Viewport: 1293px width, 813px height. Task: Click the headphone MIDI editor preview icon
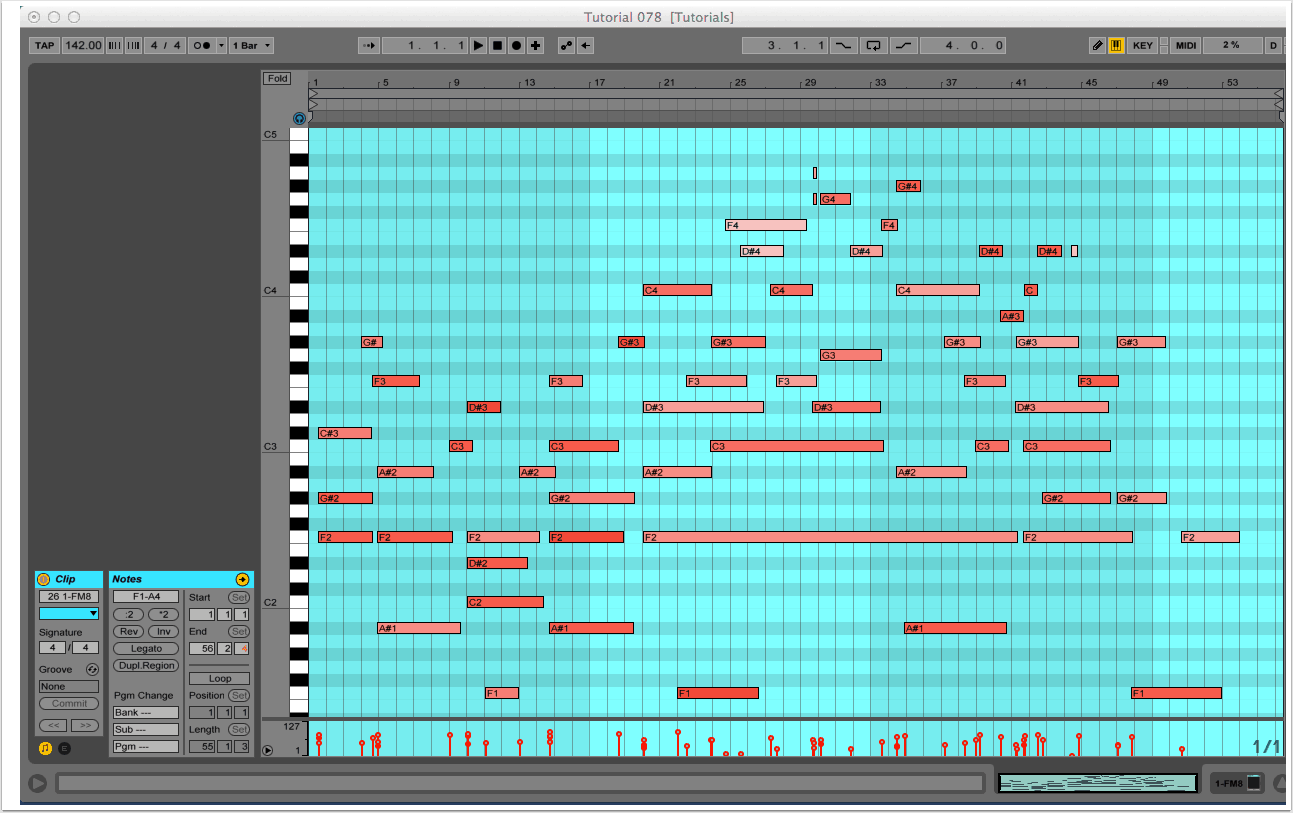coord(299,118)
